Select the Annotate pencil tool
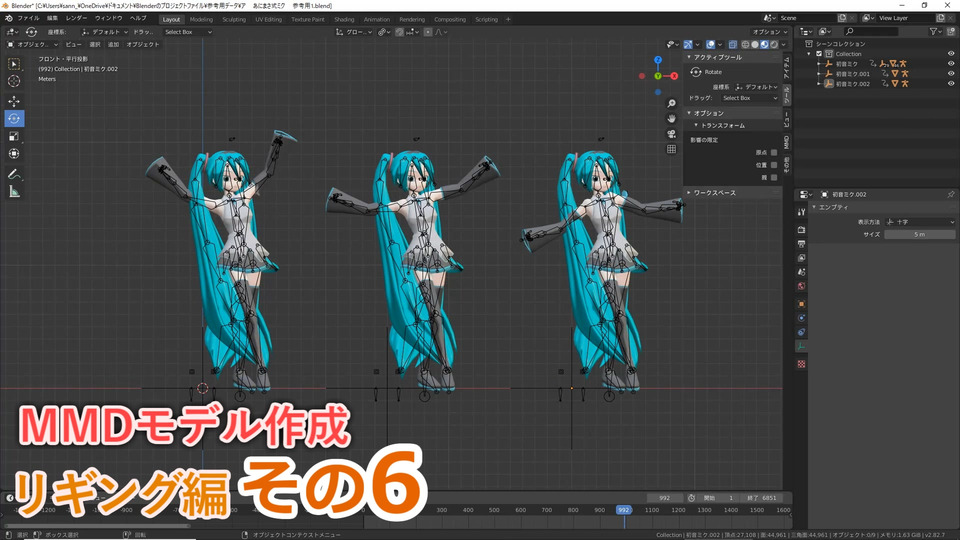 pos(14,174)
